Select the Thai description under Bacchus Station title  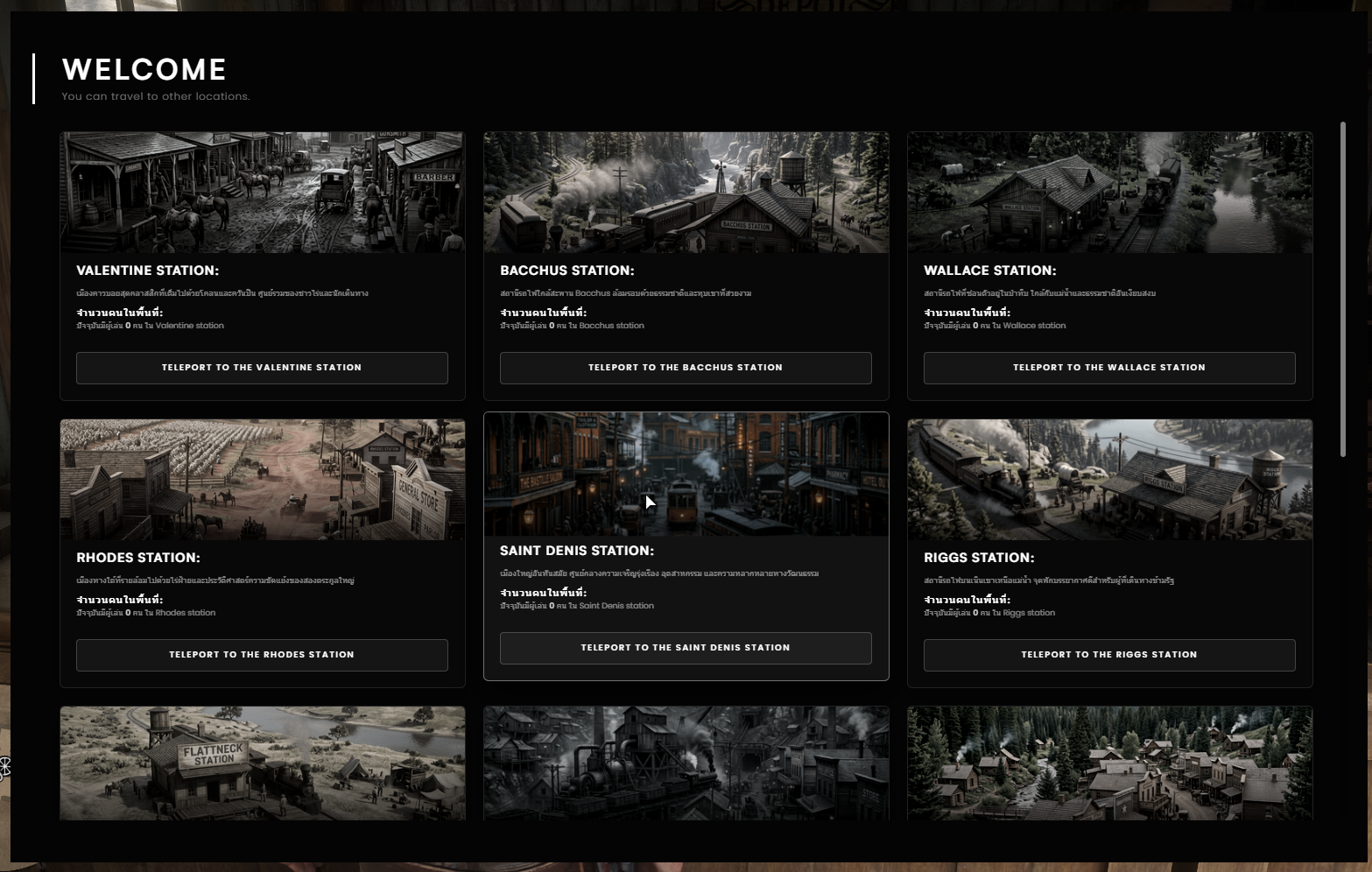pyautogui.click(x=626, y=293)
